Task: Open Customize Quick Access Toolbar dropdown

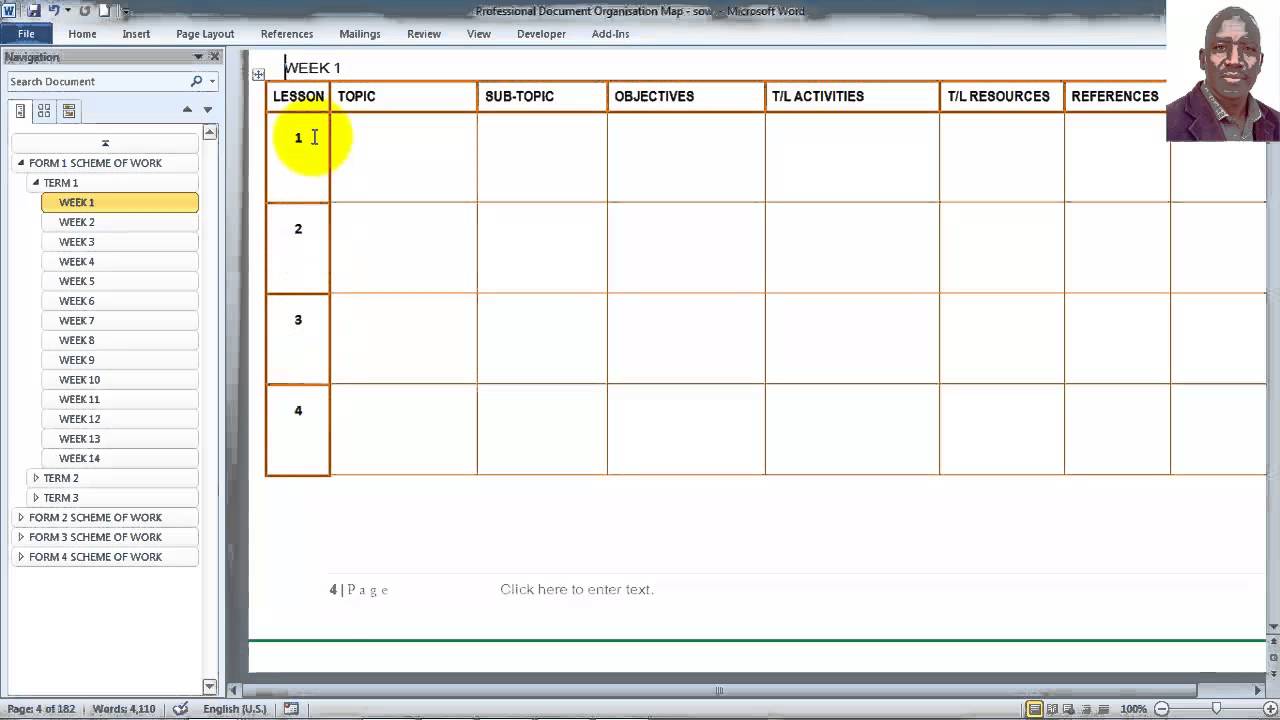Action: [x=125, y=12]
